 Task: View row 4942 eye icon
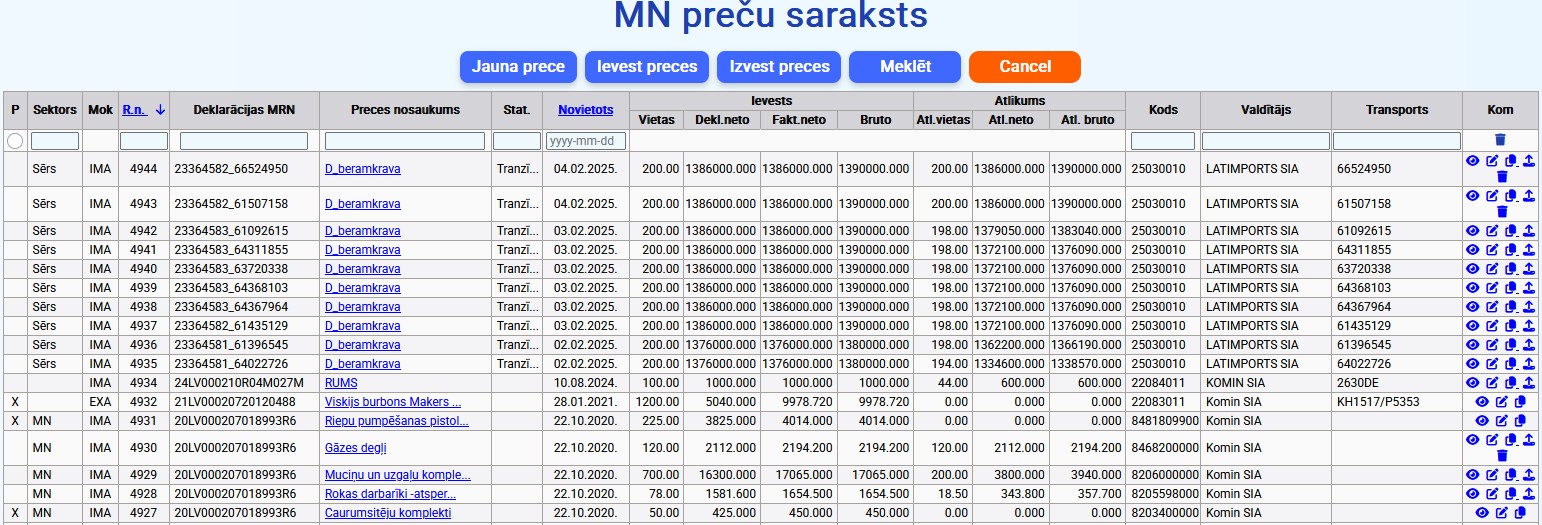[x=1472, y=231]
